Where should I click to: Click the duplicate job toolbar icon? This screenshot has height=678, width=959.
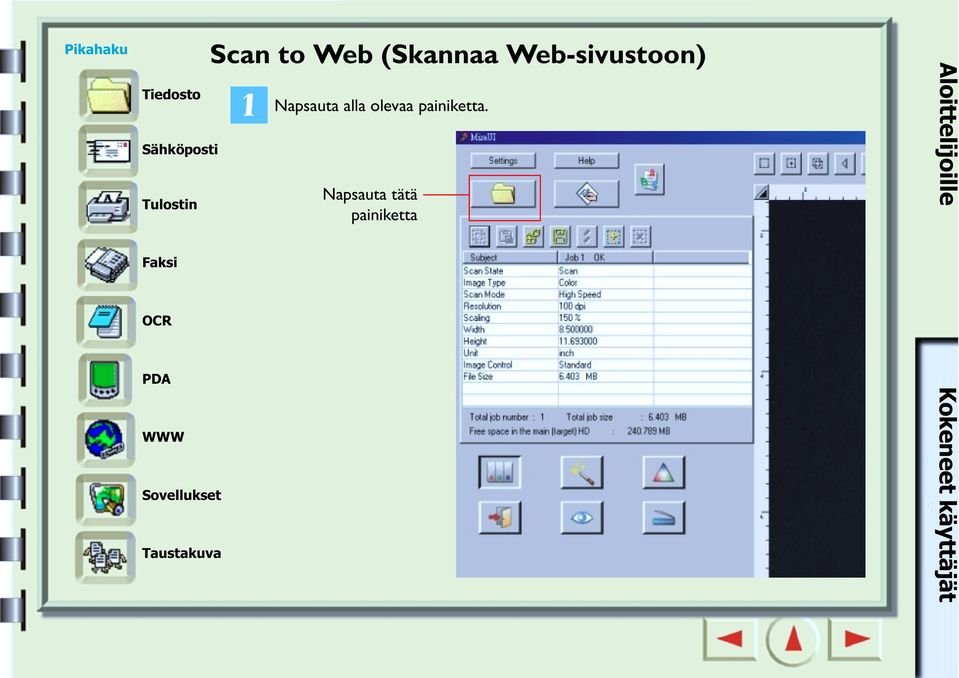506,236
